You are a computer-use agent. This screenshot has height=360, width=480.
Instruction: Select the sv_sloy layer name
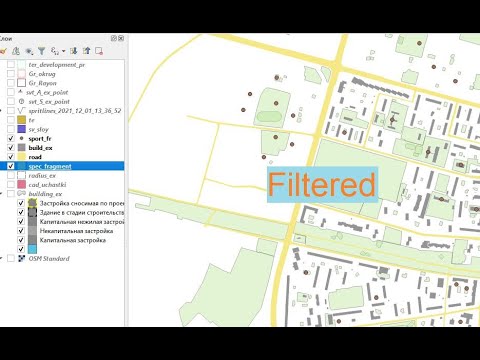click(x=38, y=129)
